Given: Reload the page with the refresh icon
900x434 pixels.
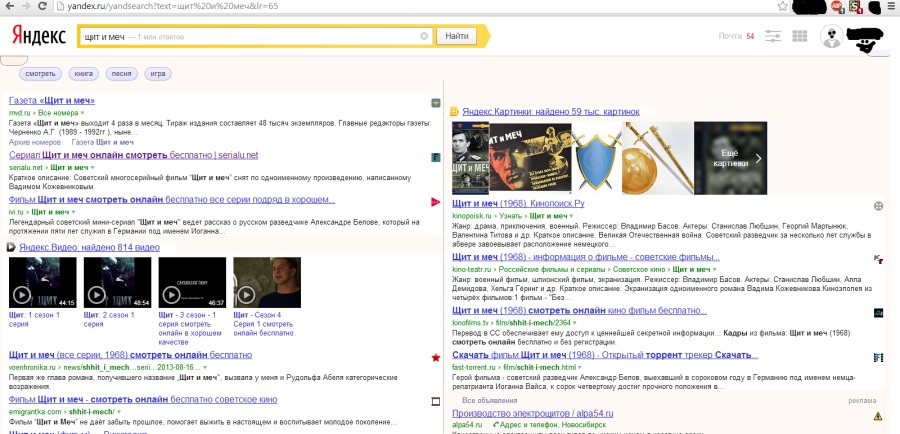Looking at the screenshot, I should [x=42, y=6].
